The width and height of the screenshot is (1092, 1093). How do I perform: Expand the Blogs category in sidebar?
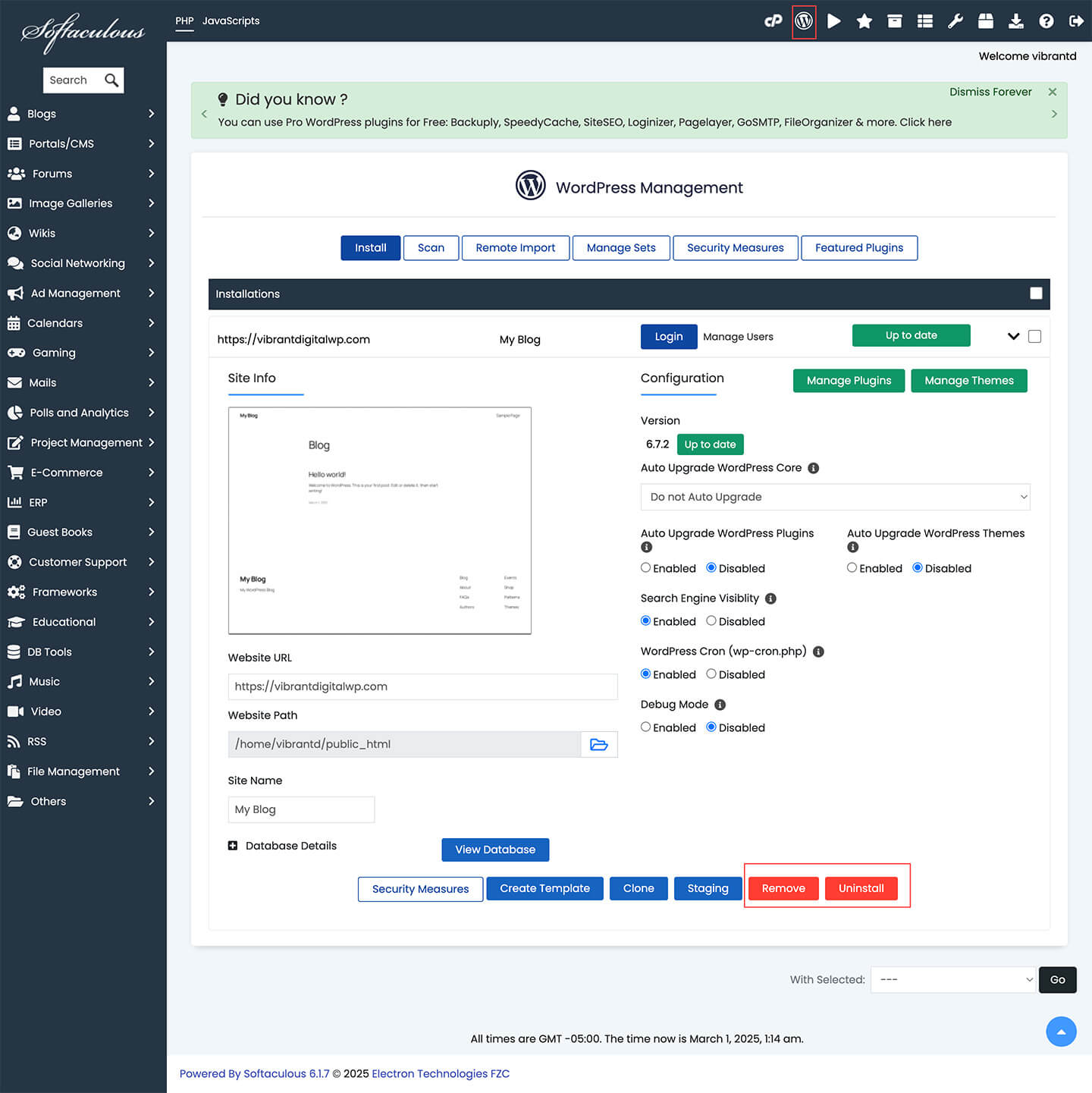pyautogui.click(x=152, y=114)
